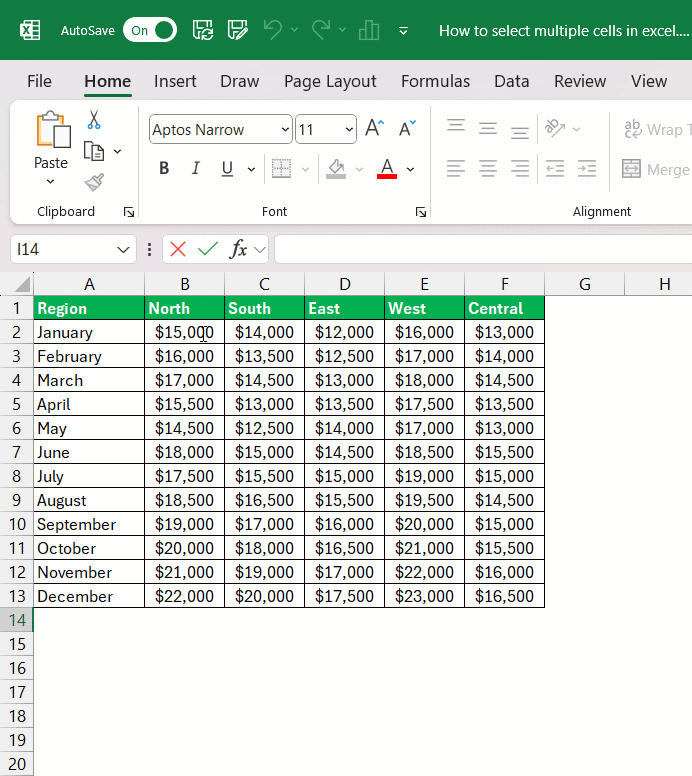Open the Copy options dropdown
Viewport: 692px width, 776px height.
(x=117, y=151)
